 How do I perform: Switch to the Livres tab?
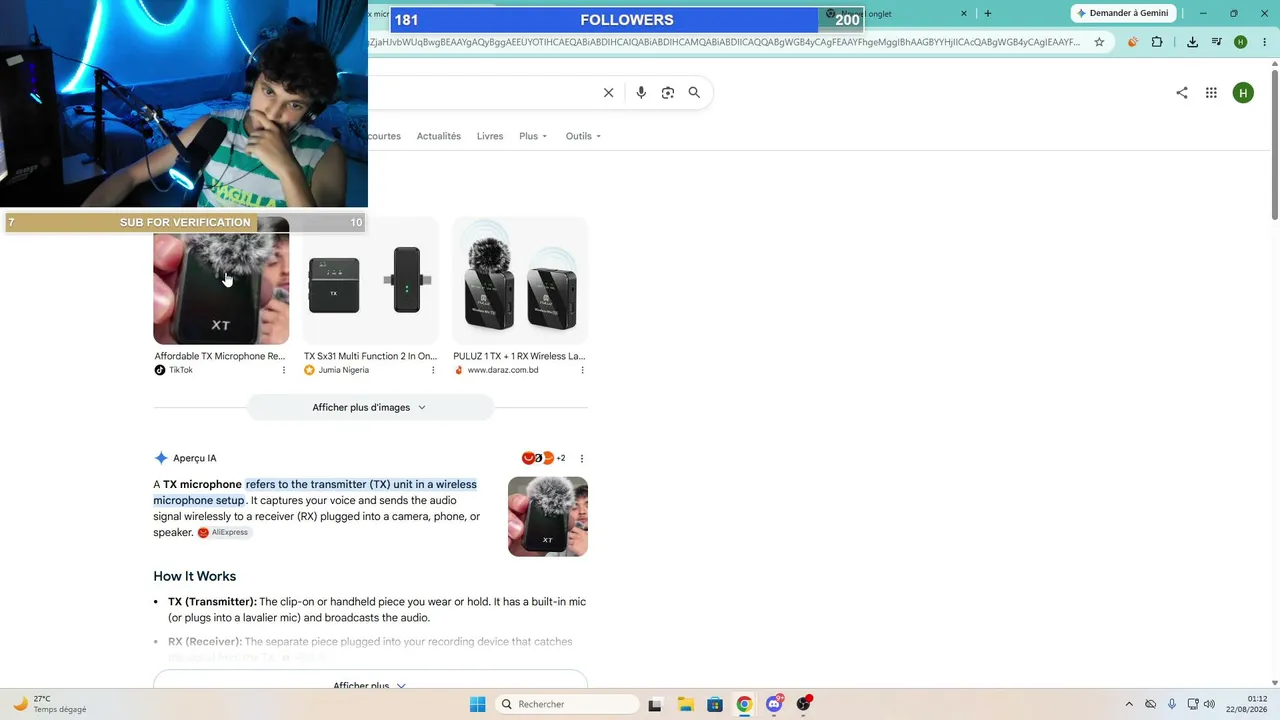point(490,136)
